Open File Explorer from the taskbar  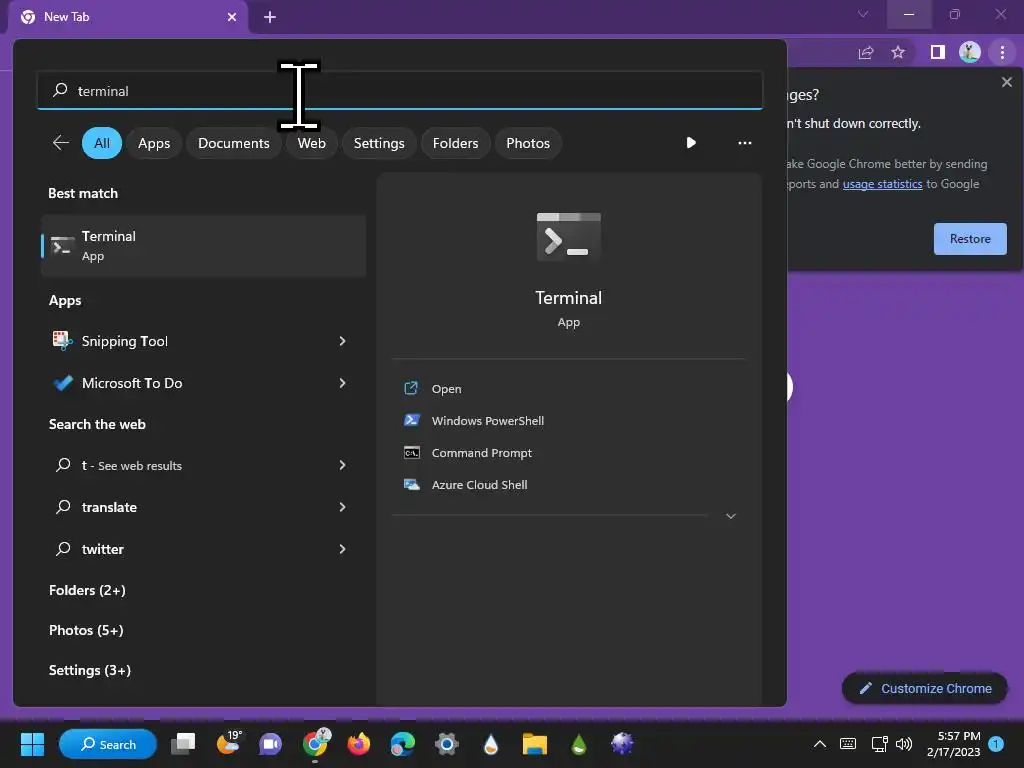534,744
